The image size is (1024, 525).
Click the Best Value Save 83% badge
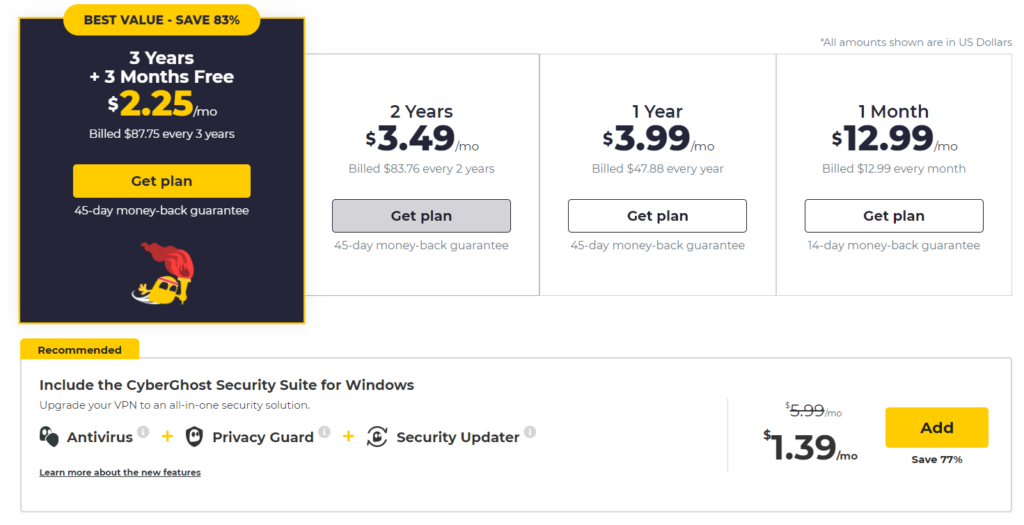(x=161, y=20)
